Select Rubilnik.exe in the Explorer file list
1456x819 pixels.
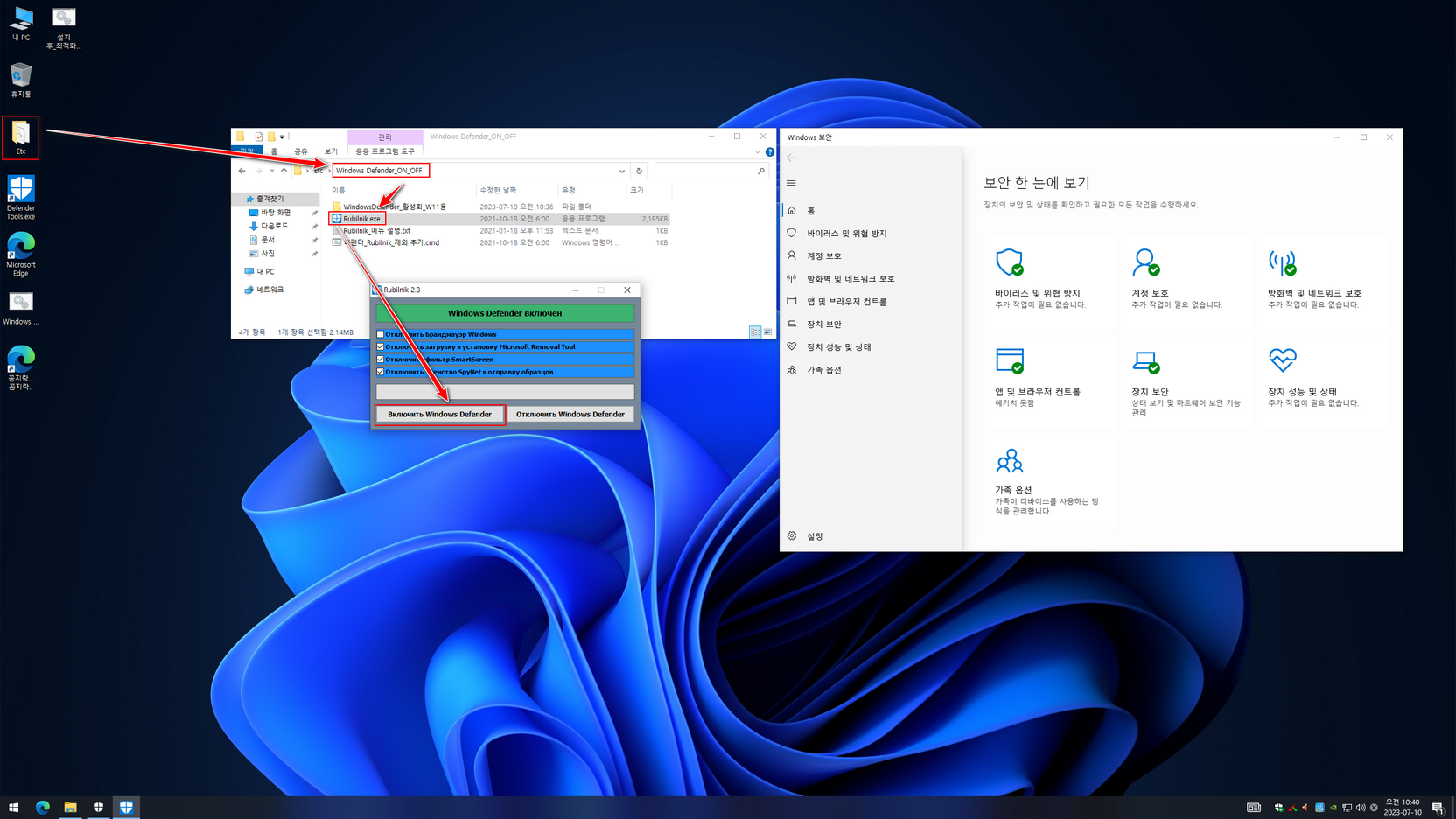coord(361,219)
